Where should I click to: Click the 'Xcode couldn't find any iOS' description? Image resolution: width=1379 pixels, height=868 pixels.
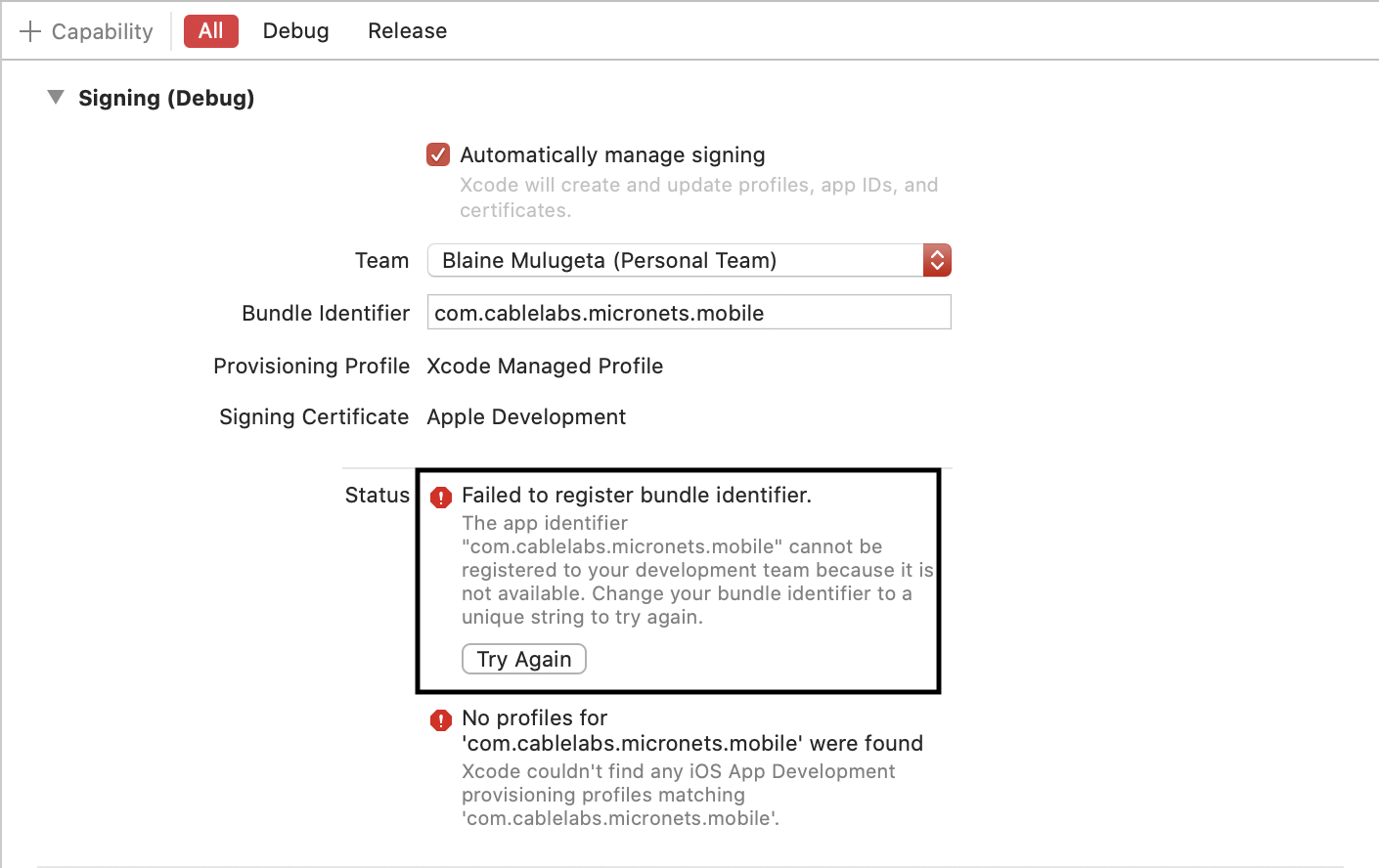coord(679,795)
